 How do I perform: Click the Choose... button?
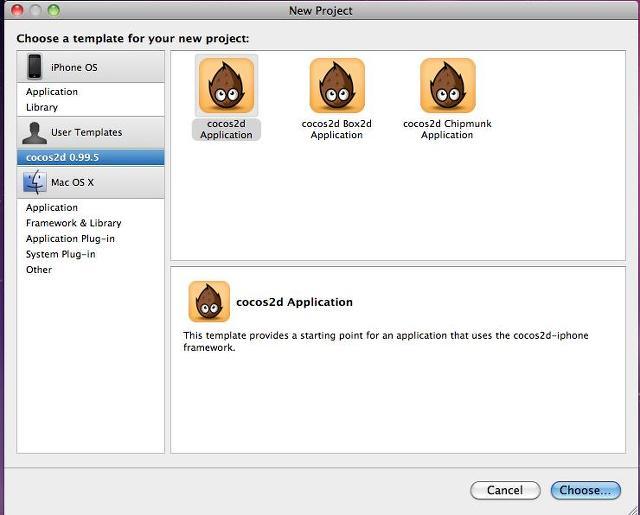[586, 490]
